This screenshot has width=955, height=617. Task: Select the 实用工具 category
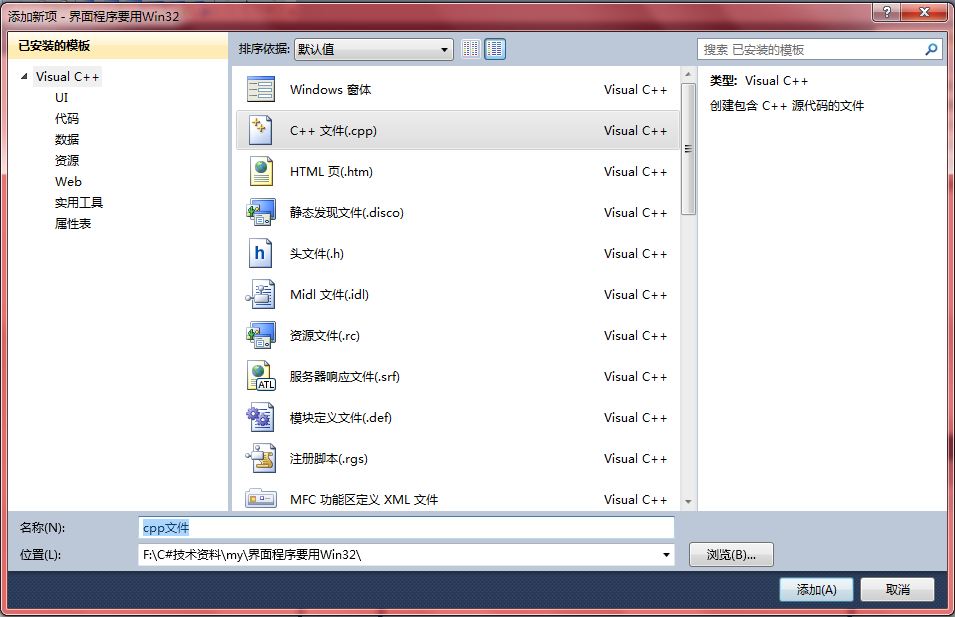point(79,202)
